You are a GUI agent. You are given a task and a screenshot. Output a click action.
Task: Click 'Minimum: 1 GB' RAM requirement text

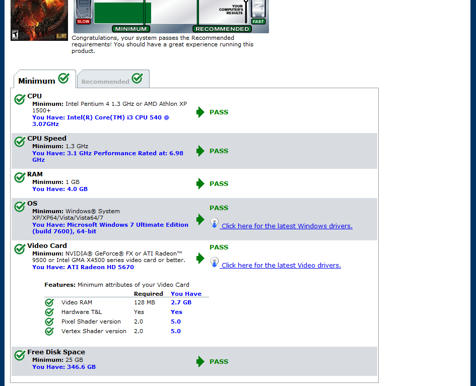point(56,182)
